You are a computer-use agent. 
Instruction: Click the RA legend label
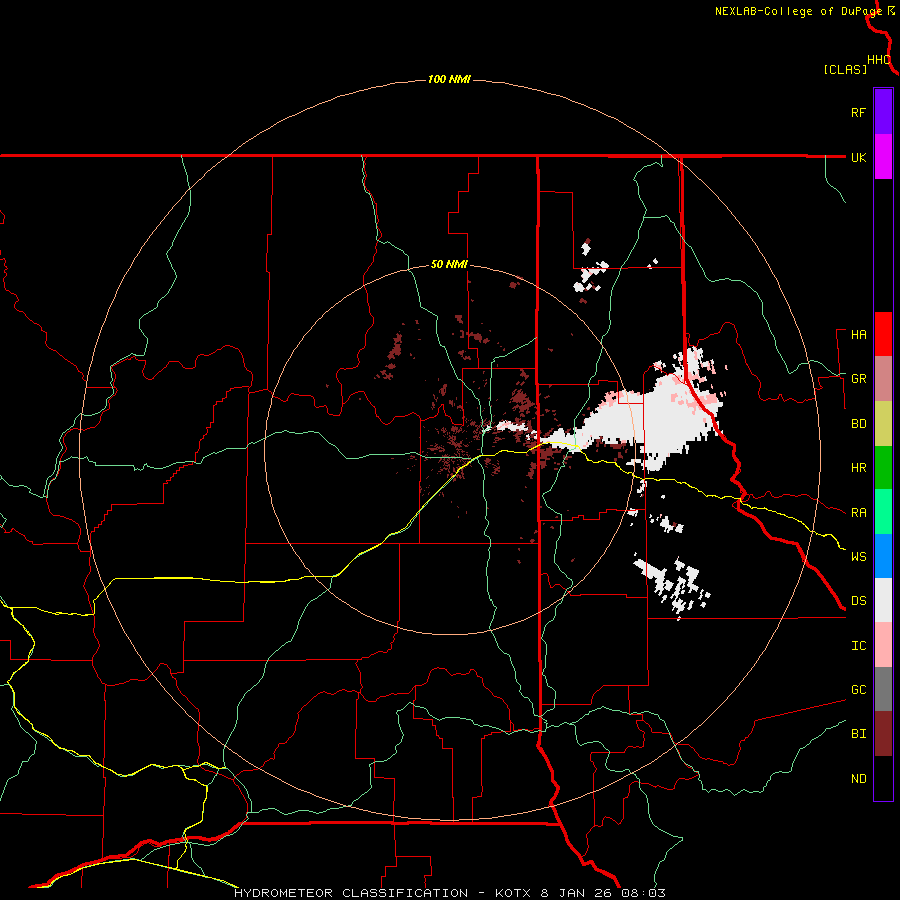(x=858, y=513)
